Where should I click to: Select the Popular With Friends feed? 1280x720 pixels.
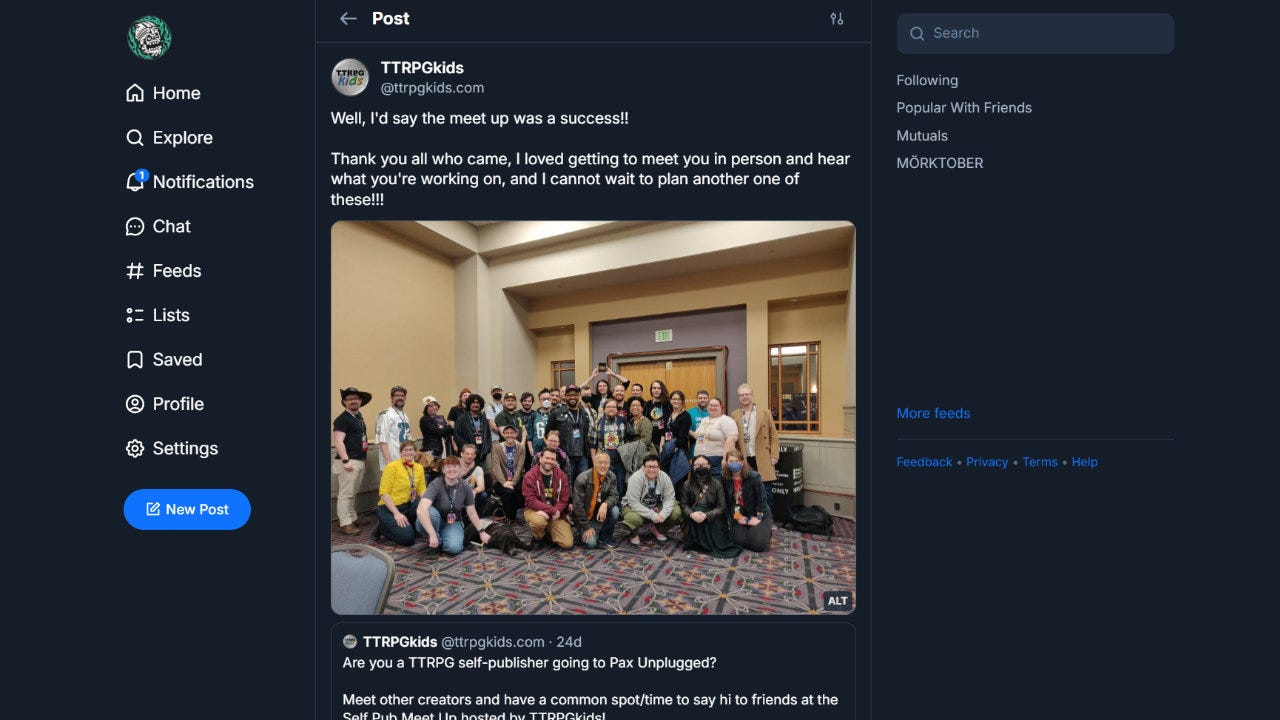pyautogui.click(x=964, y=107)
